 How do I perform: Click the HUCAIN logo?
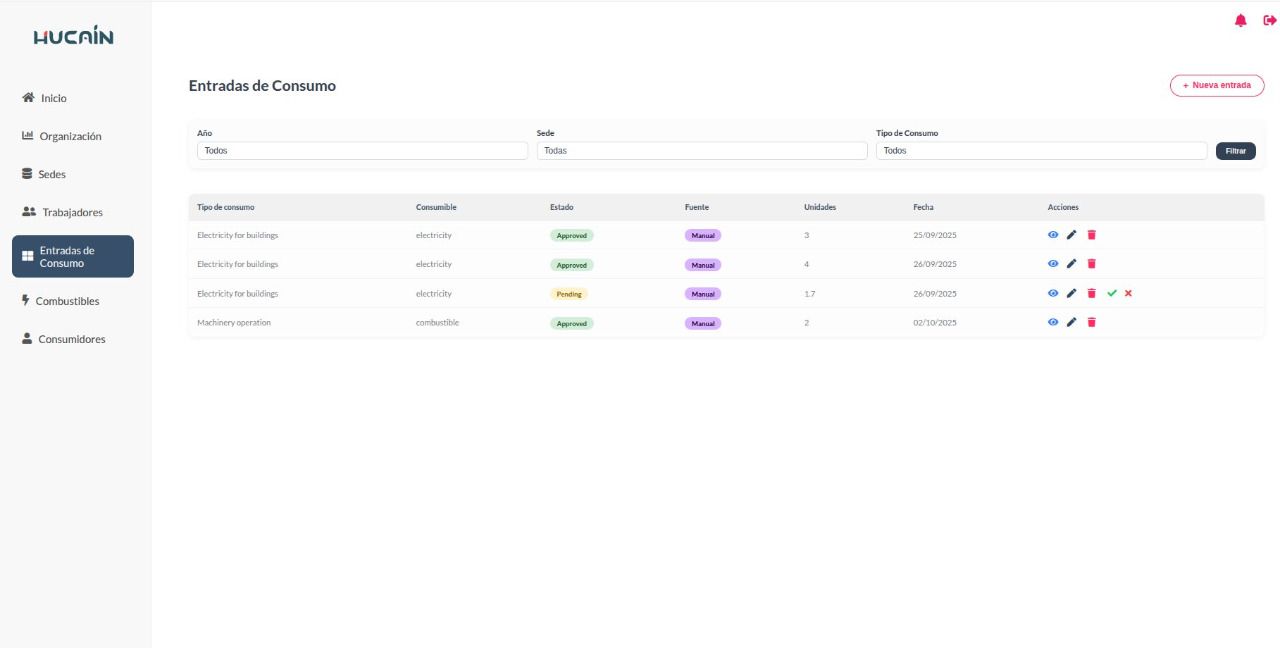point(73,38)
